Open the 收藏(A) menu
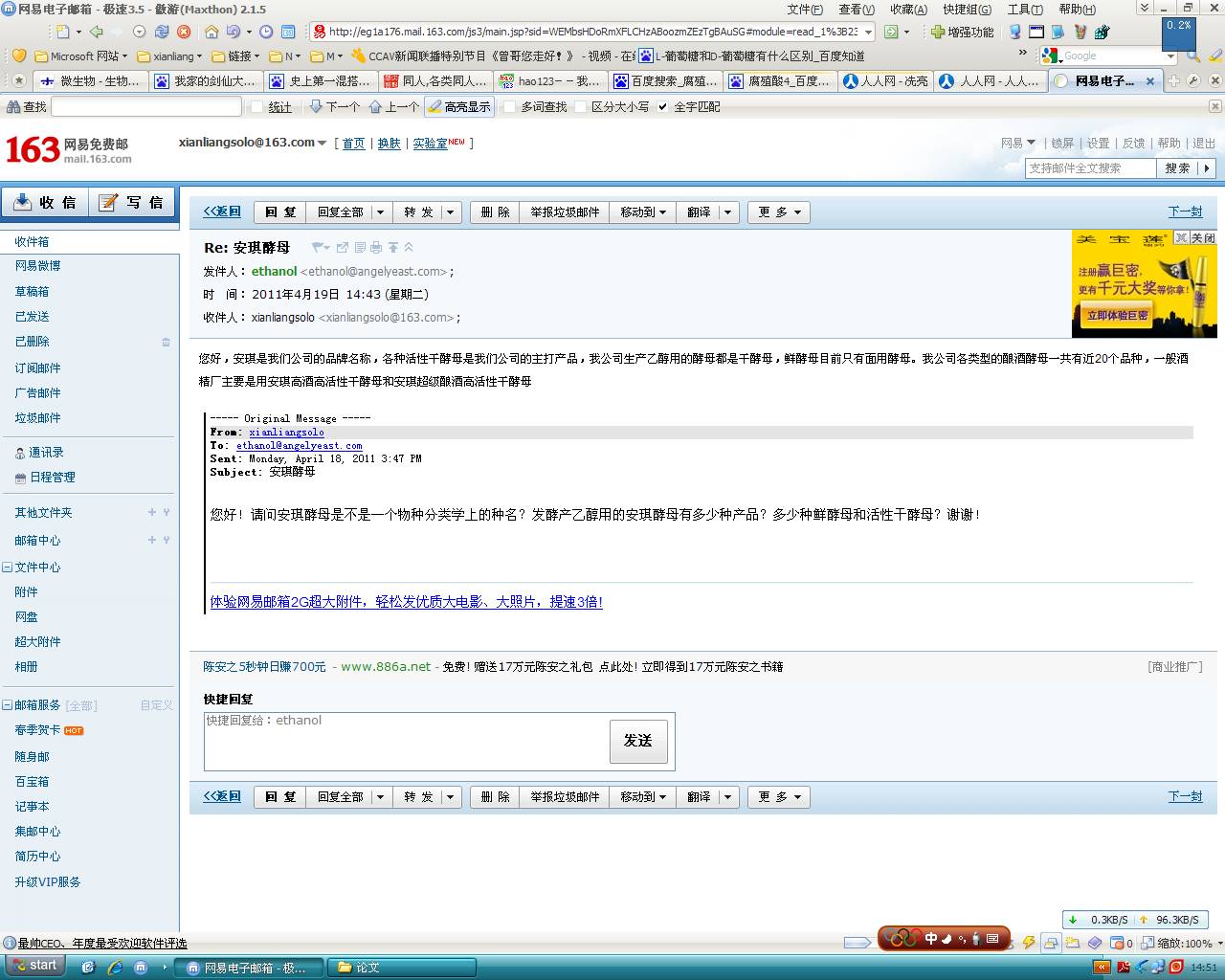Viewport: 1225px width, 980px height. [908, 9]
